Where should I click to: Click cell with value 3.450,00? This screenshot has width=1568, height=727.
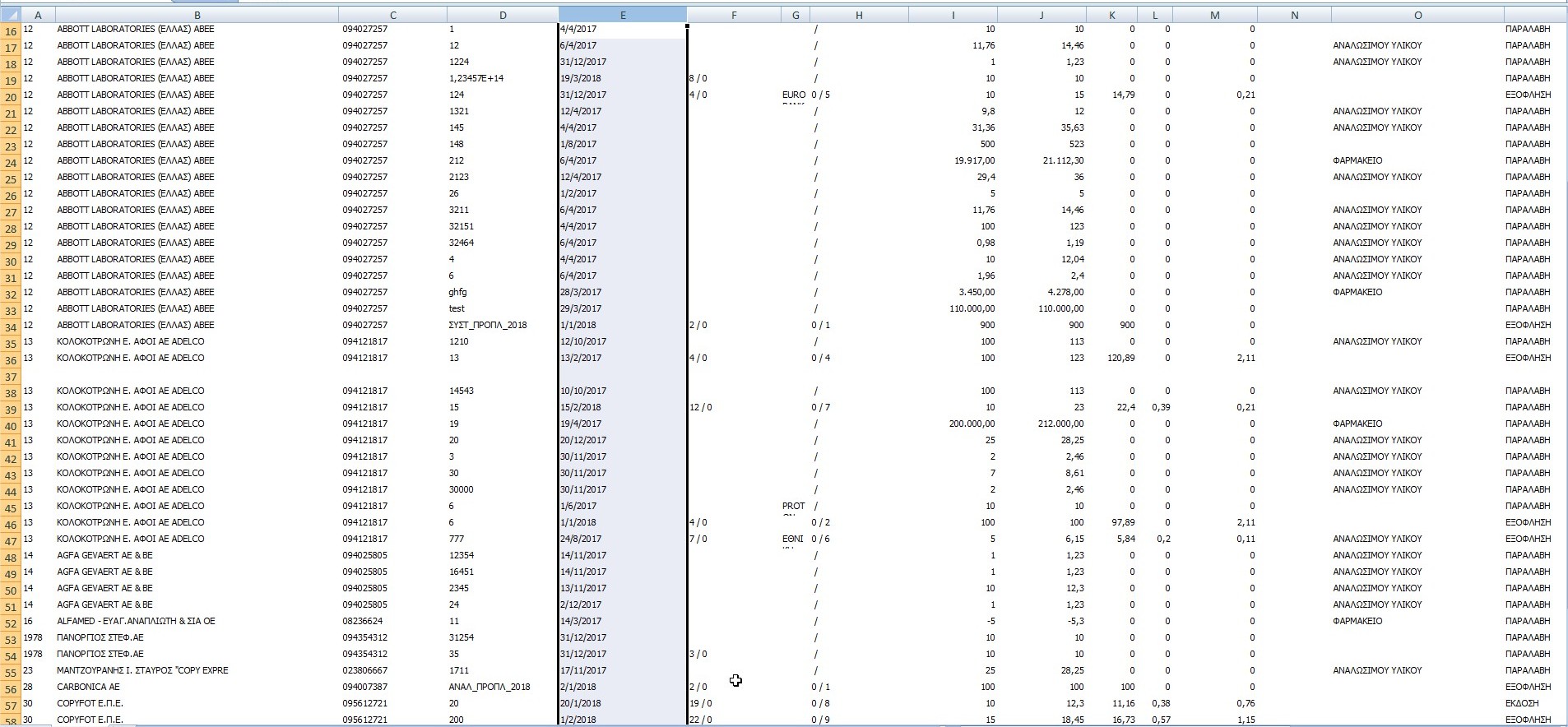coord(953,292)
